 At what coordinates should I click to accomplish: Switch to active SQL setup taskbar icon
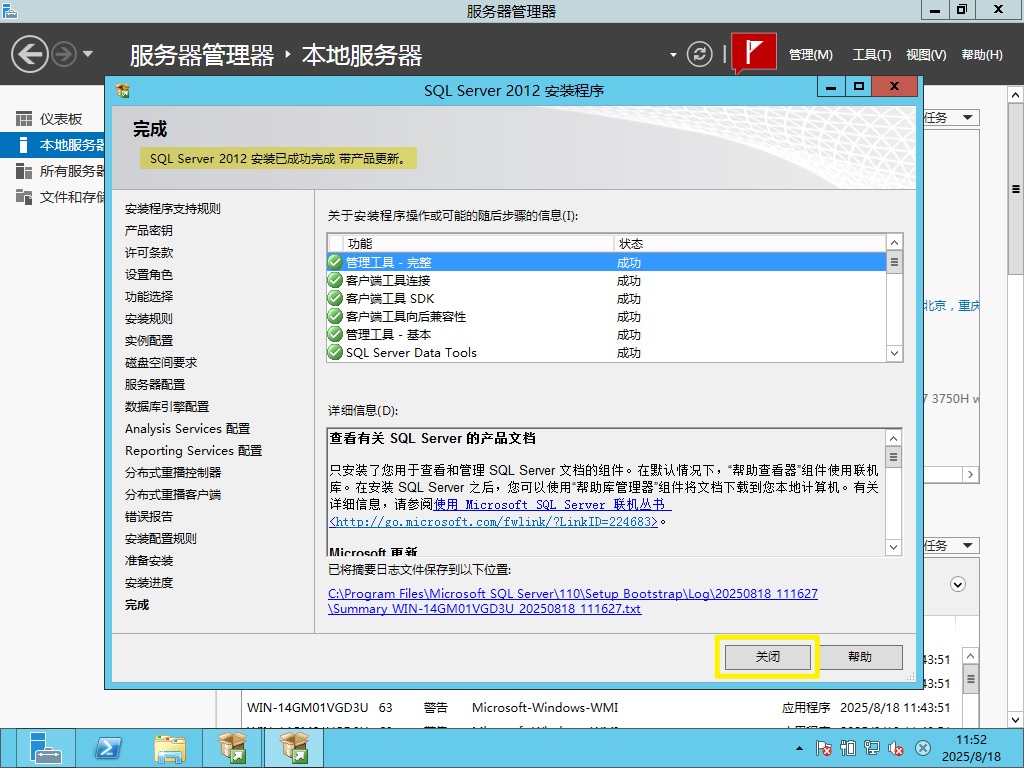(295, 748)
